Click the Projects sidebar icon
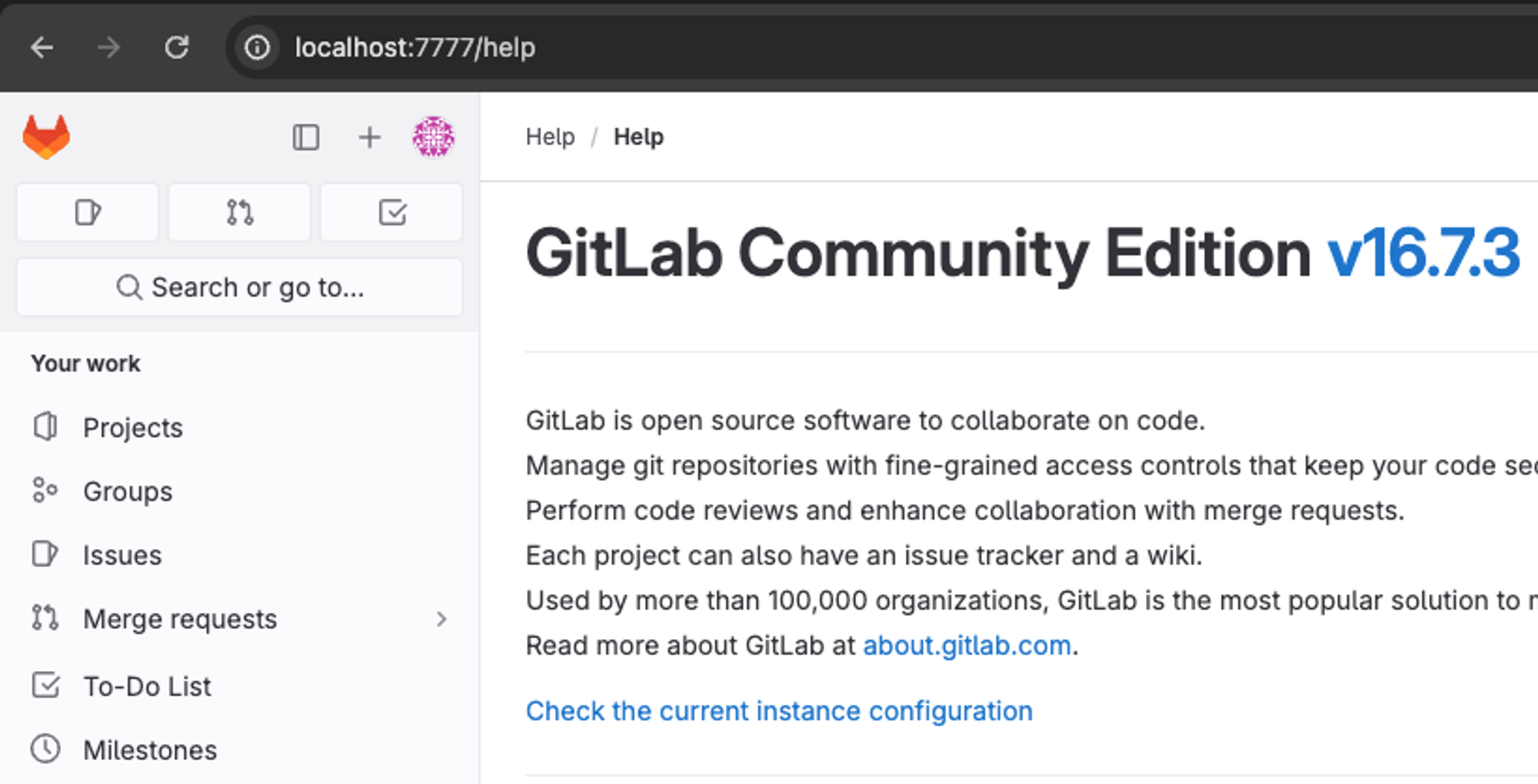Image resolution: width=1538 pixels, height=784 pixels. tap(45, 427)
